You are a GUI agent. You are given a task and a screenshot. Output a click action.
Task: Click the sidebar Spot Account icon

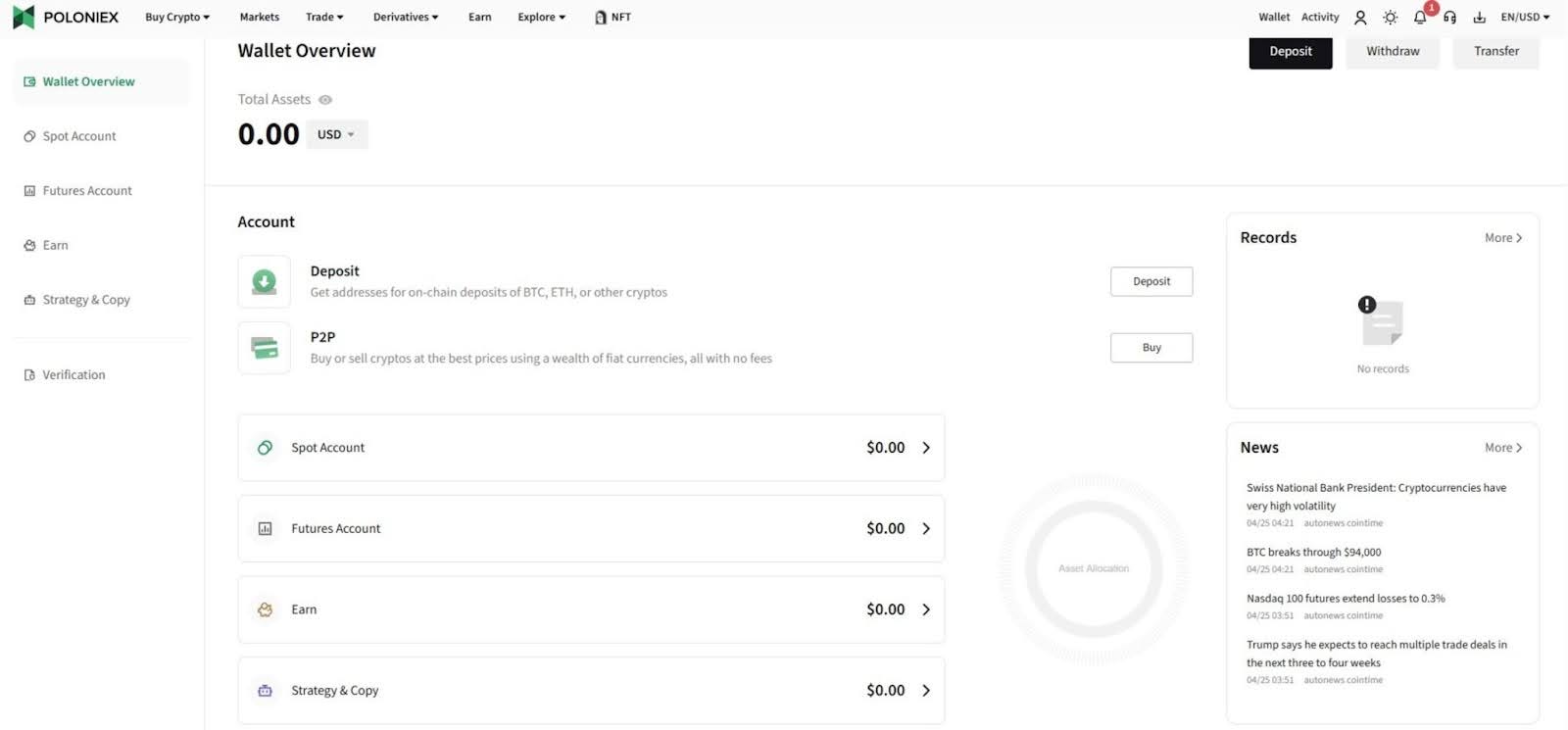pyautogui.click(x=29, y=137)
